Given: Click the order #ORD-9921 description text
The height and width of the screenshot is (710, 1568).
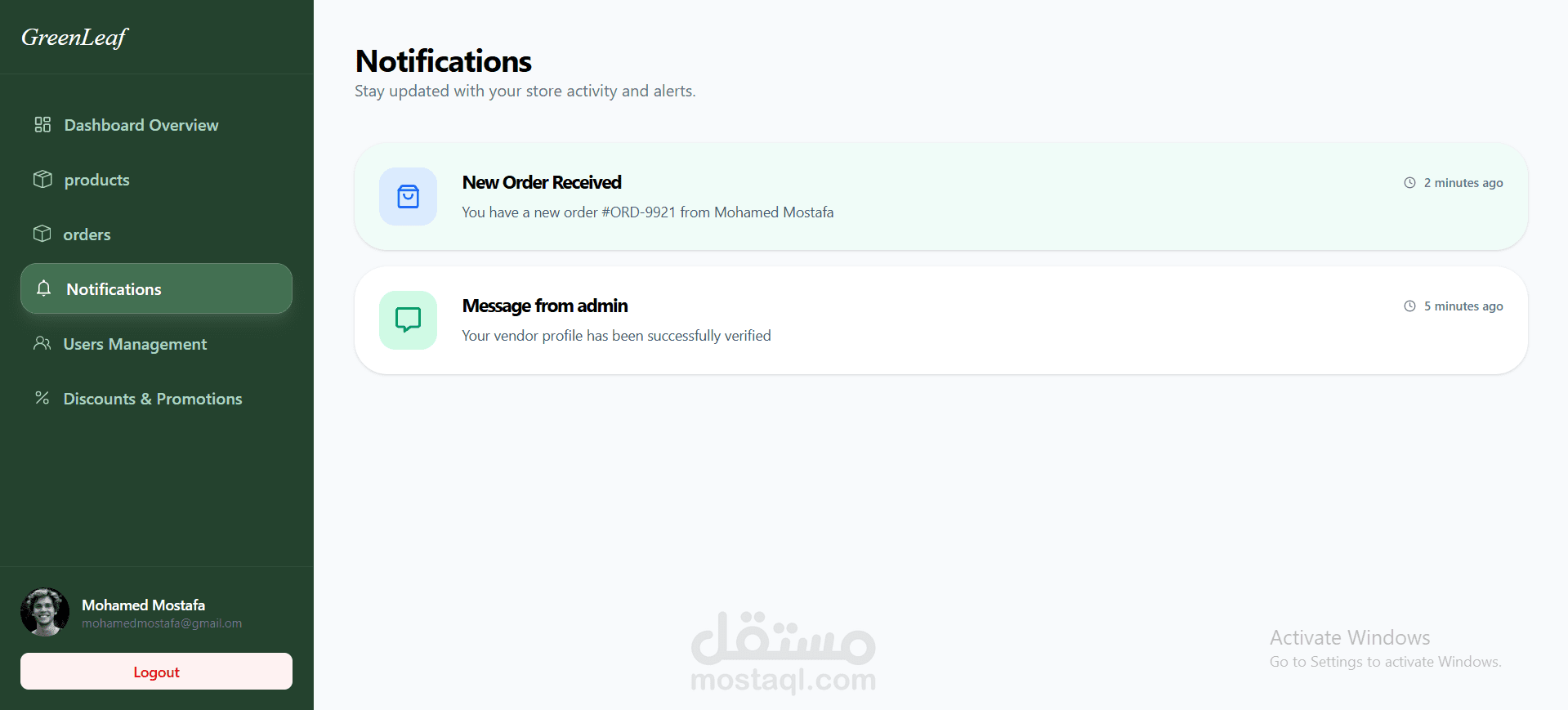Looking at the screenshot, I should coord(648,212).
